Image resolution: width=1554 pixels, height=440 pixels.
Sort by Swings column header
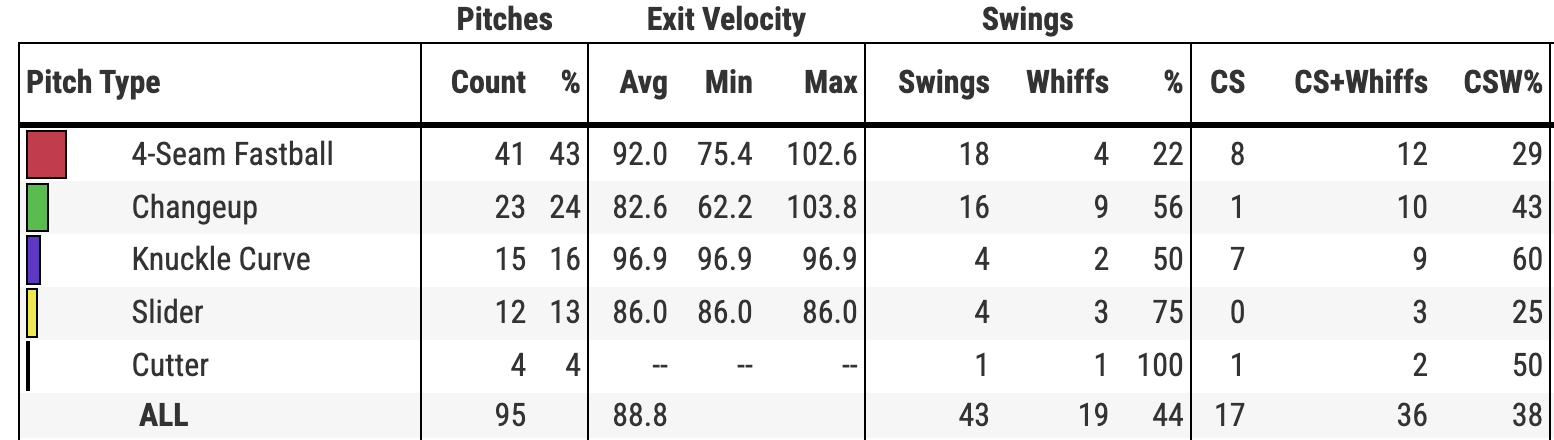(x=943, y=83)
